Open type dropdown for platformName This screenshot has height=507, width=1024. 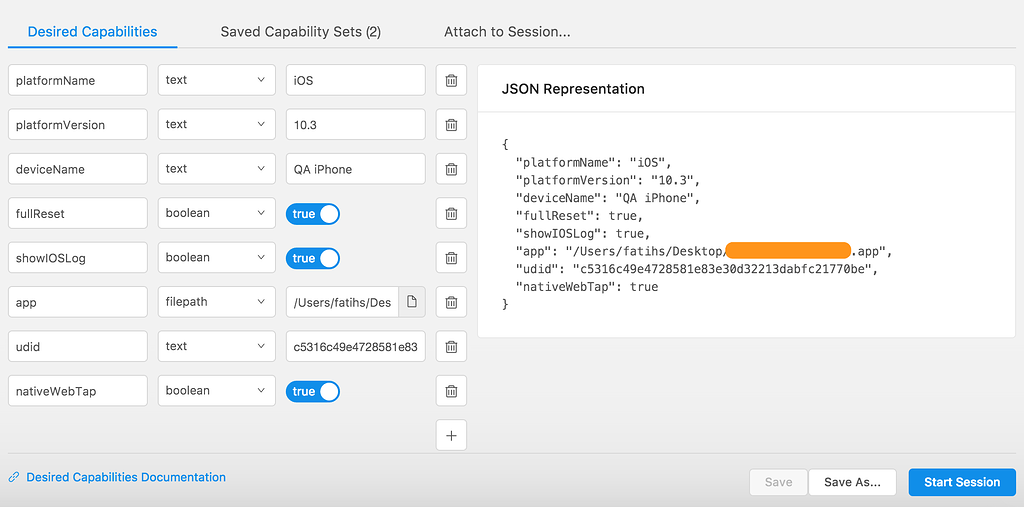coord(216,80)
